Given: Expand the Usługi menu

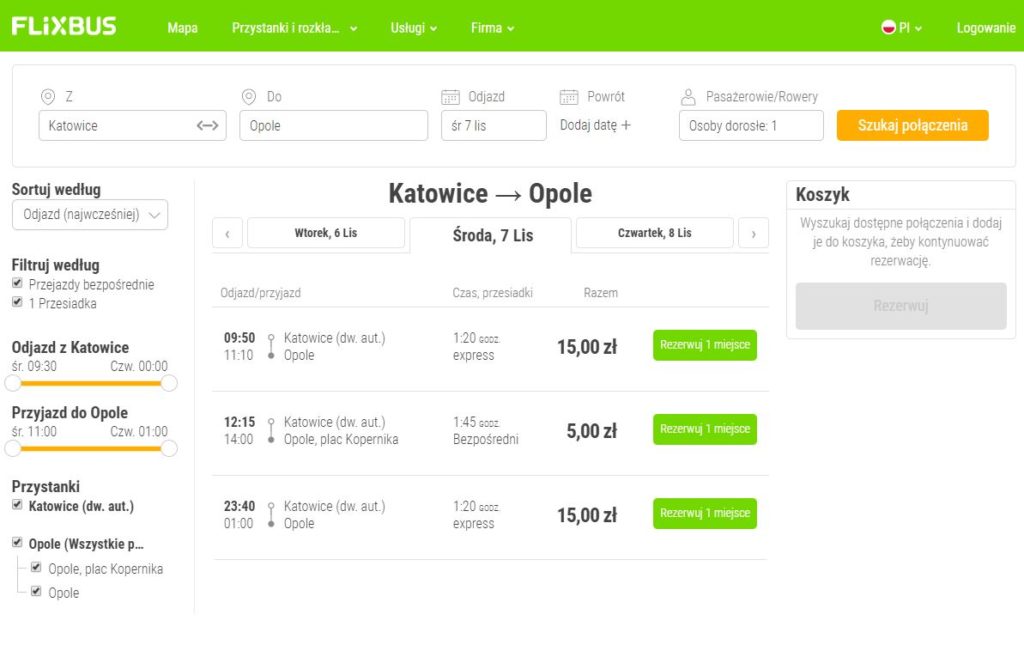Looking at the screenshot, I should (x=413, y=28).
